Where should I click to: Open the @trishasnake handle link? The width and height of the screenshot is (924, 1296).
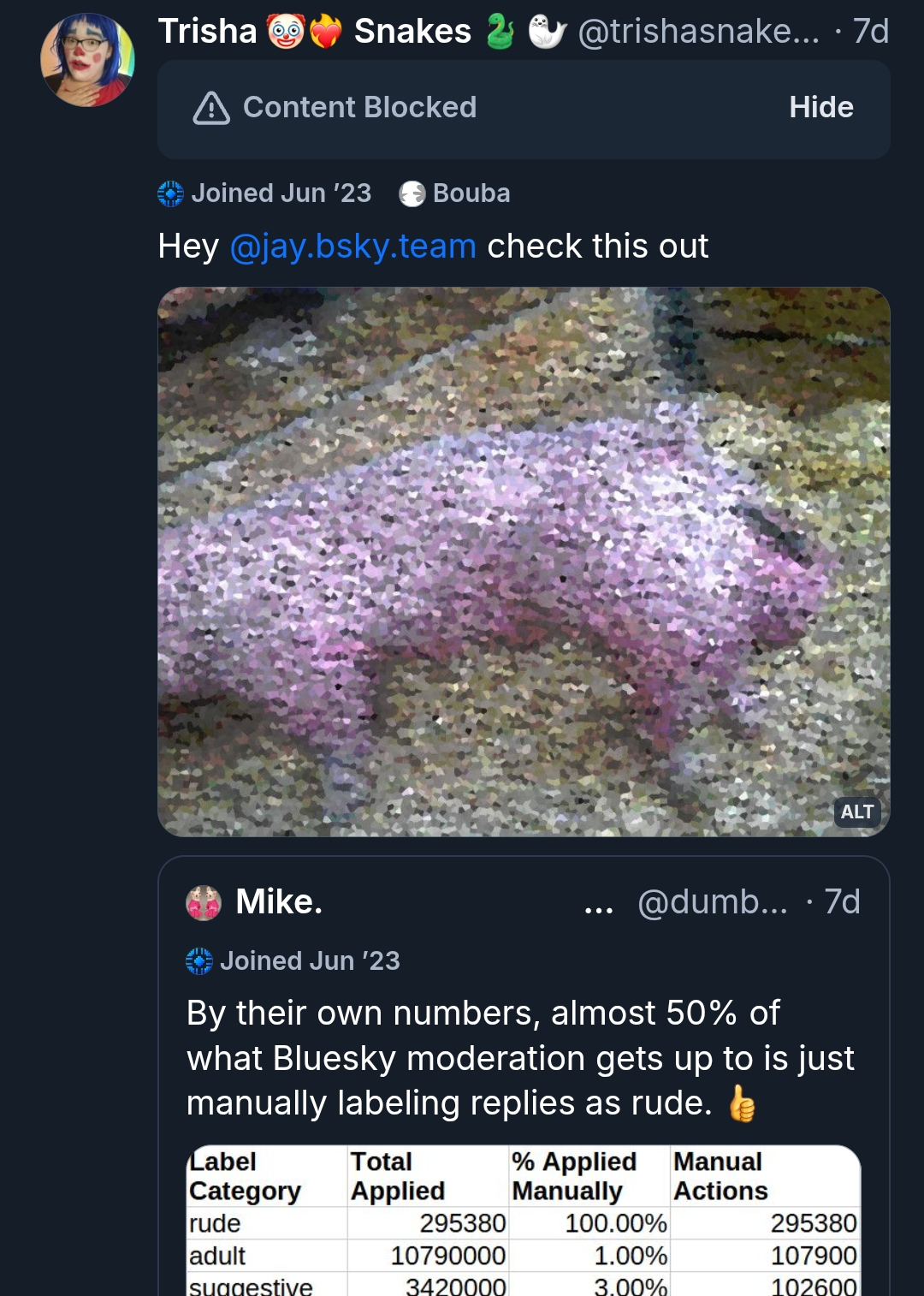tap(698, 32)
